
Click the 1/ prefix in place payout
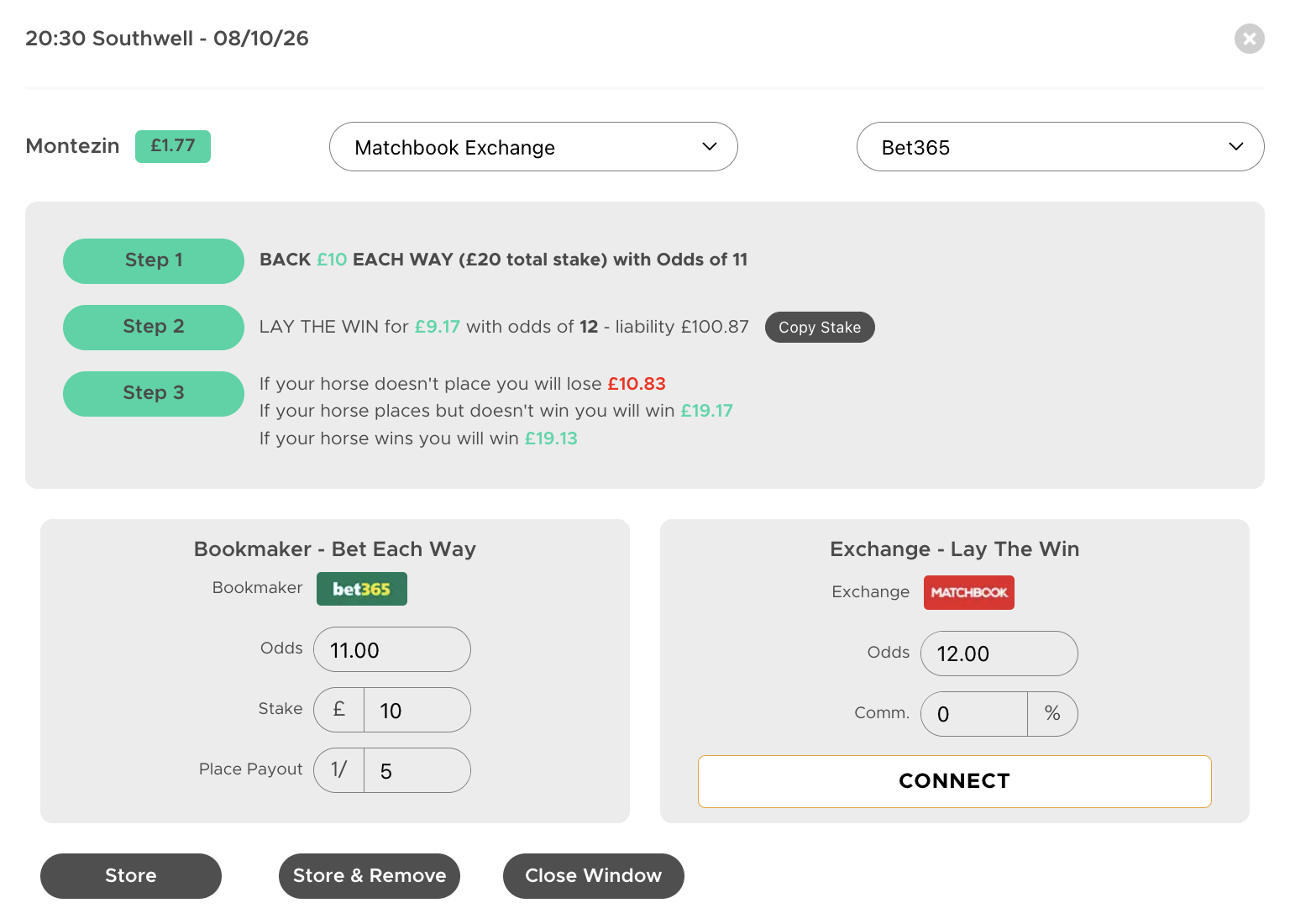point(339,770)
